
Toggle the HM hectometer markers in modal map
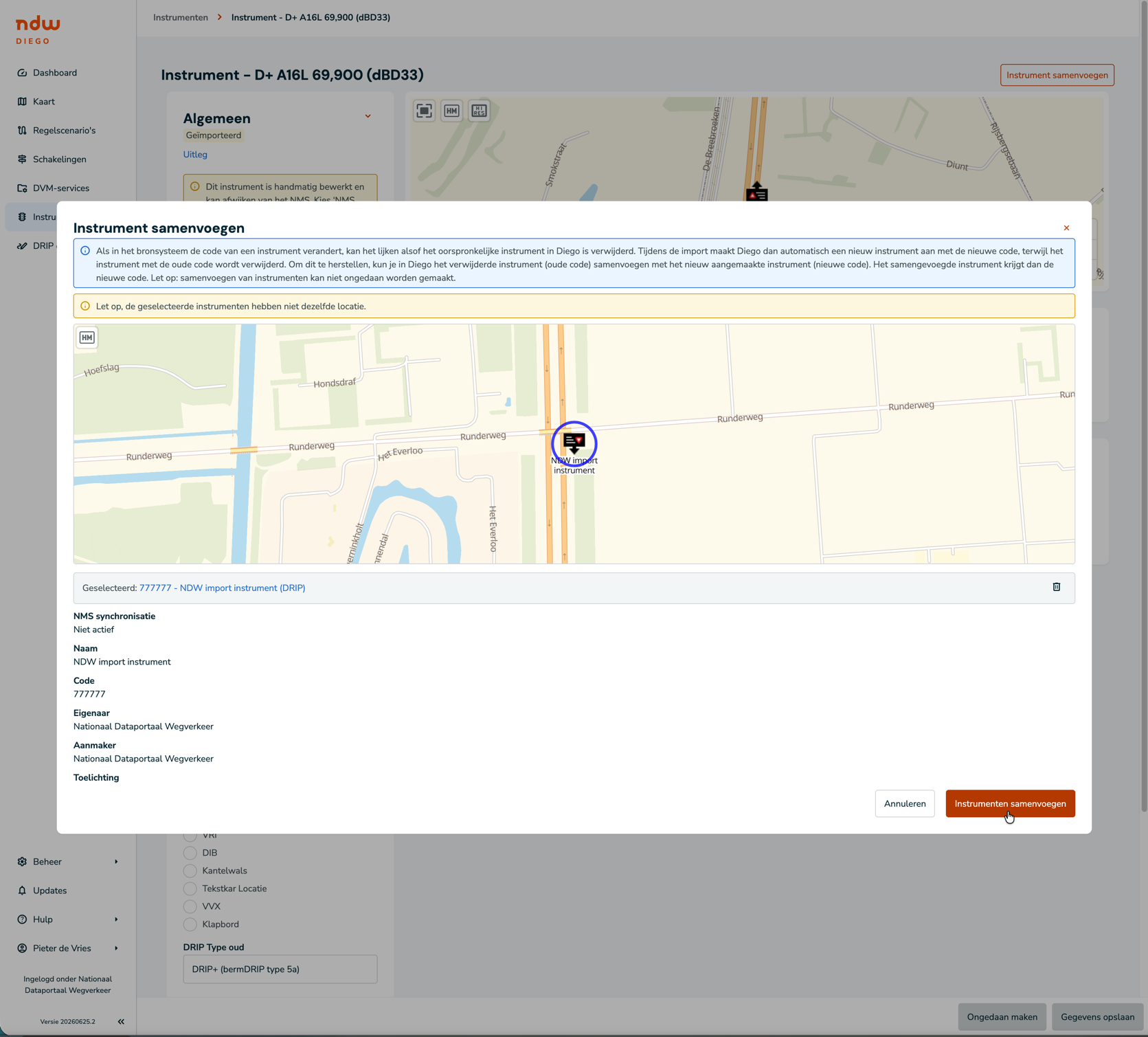click(87, 337)
